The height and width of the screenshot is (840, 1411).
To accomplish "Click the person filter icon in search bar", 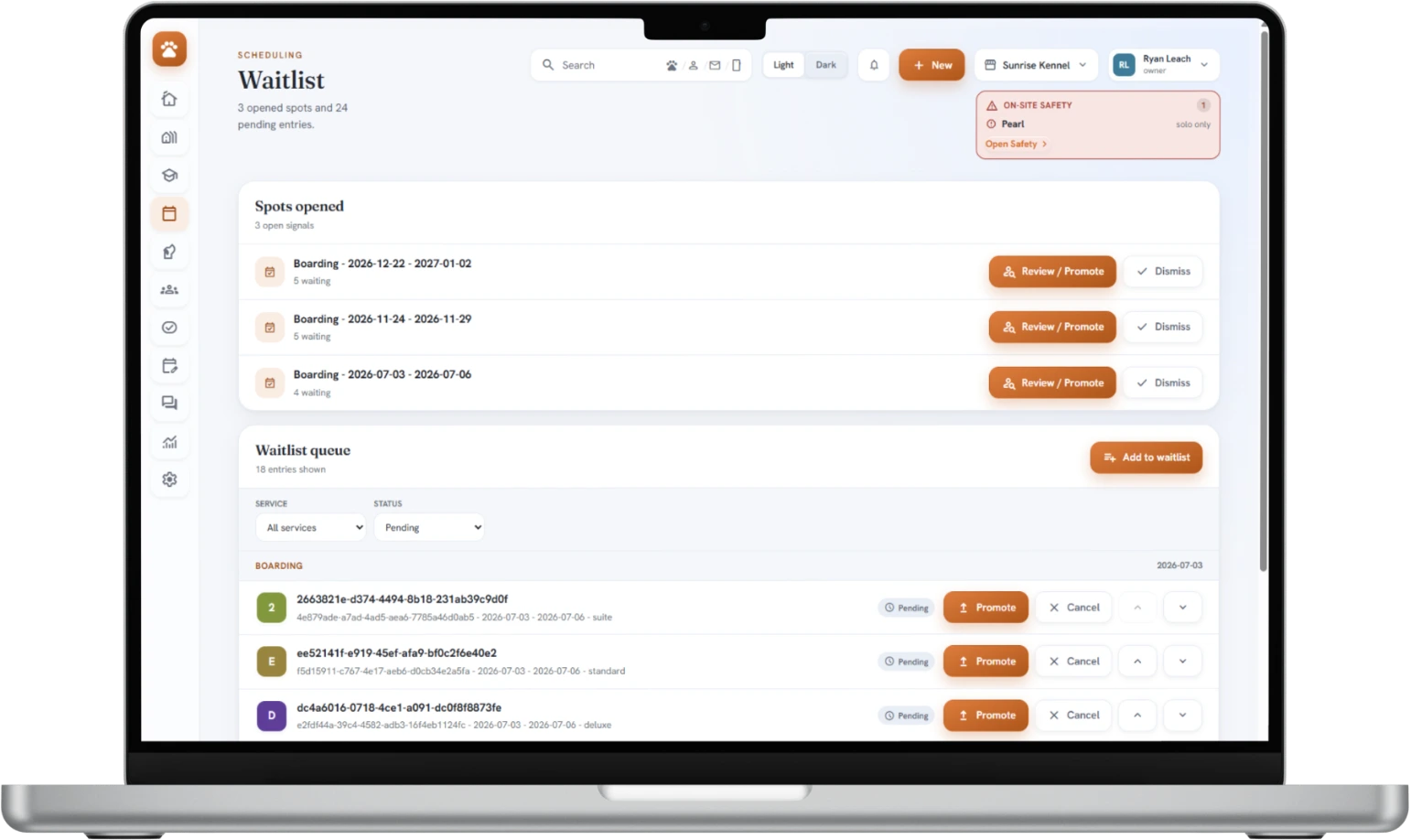I will pyautogui.click(x=694, y=65).
